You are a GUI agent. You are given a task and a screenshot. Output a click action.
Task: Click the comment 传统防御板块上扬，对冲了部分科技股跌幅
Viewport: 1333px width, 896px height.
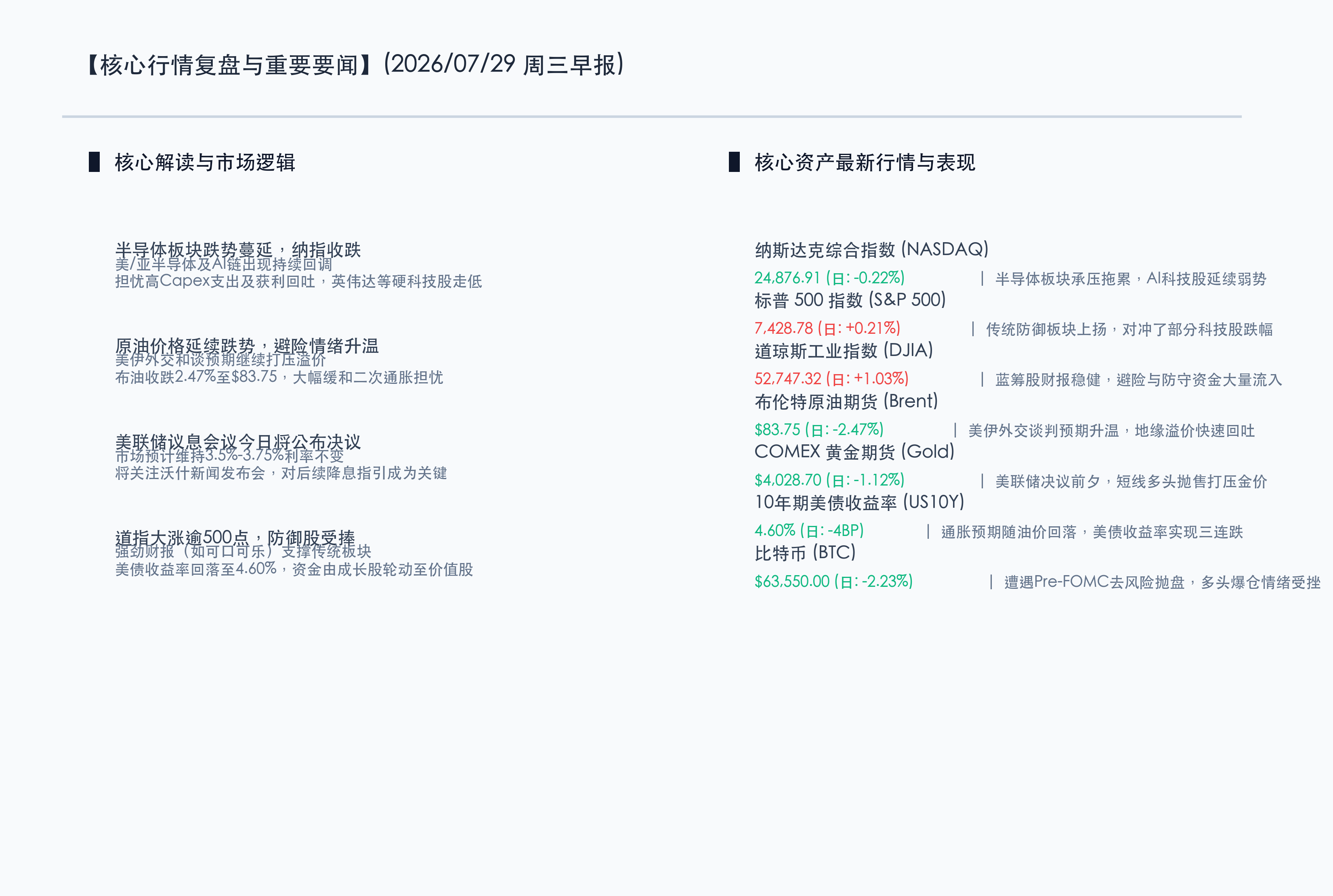tap(1129, 329)
